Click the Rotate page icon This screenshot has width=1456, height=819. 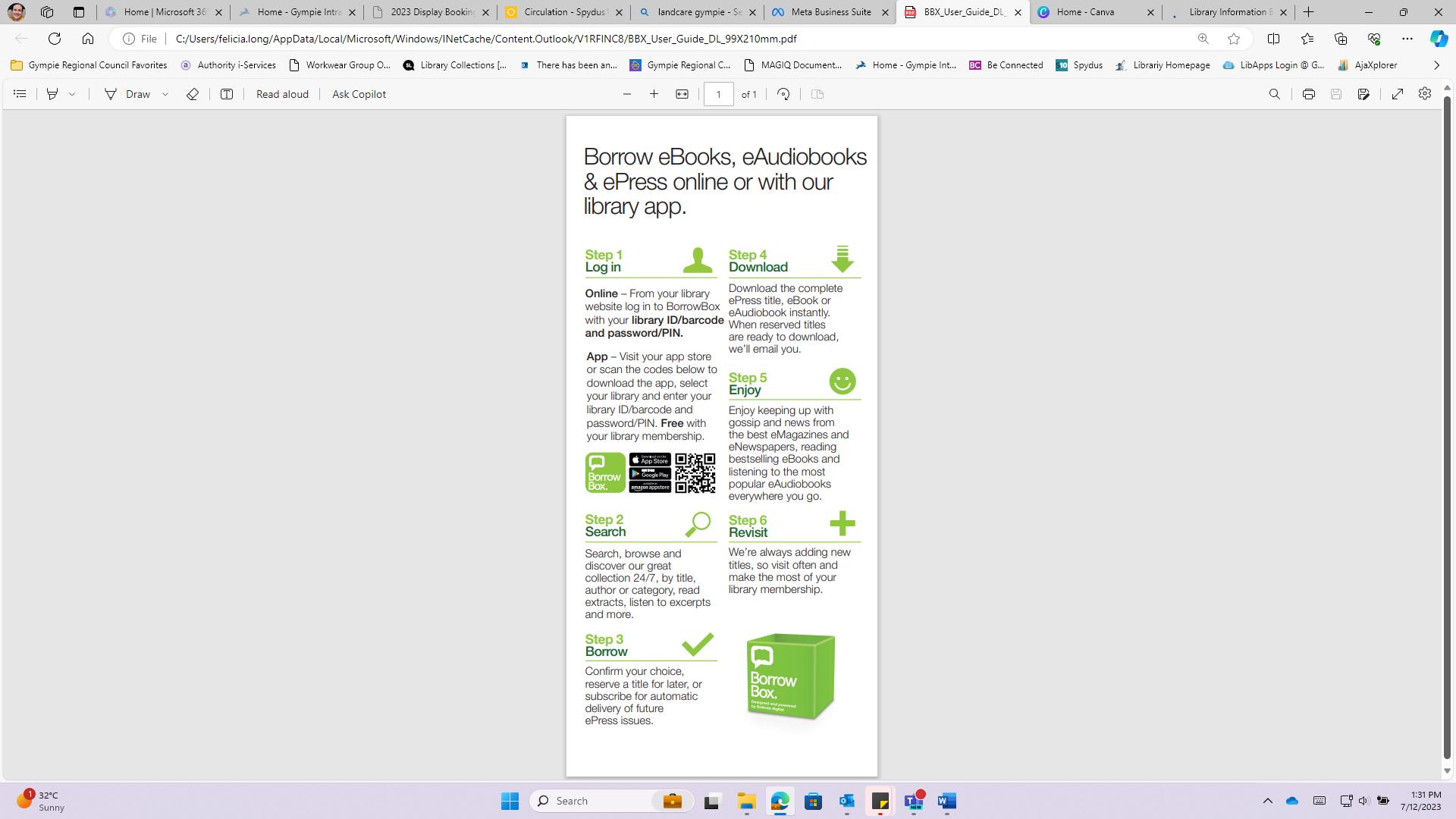pyautogui.click(x=783, y=94)
